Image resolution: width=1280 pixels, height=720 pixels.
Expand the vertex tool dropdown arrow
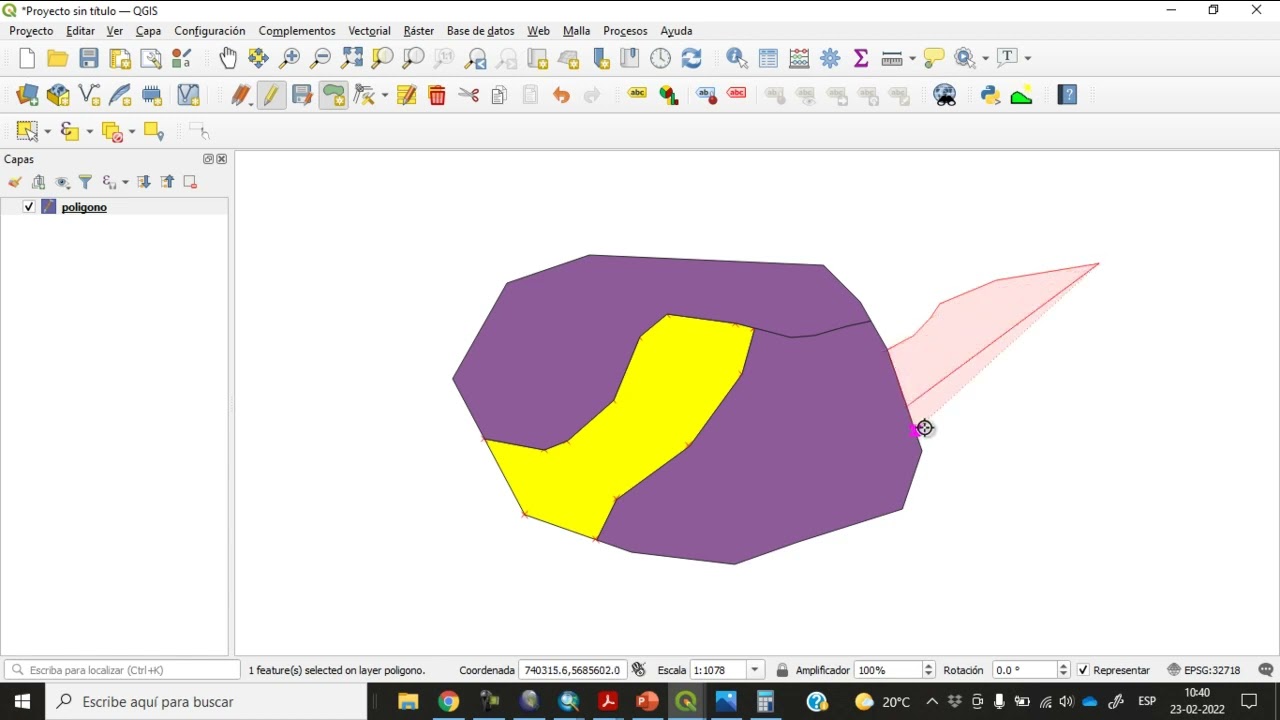click(x=385, y=95)
